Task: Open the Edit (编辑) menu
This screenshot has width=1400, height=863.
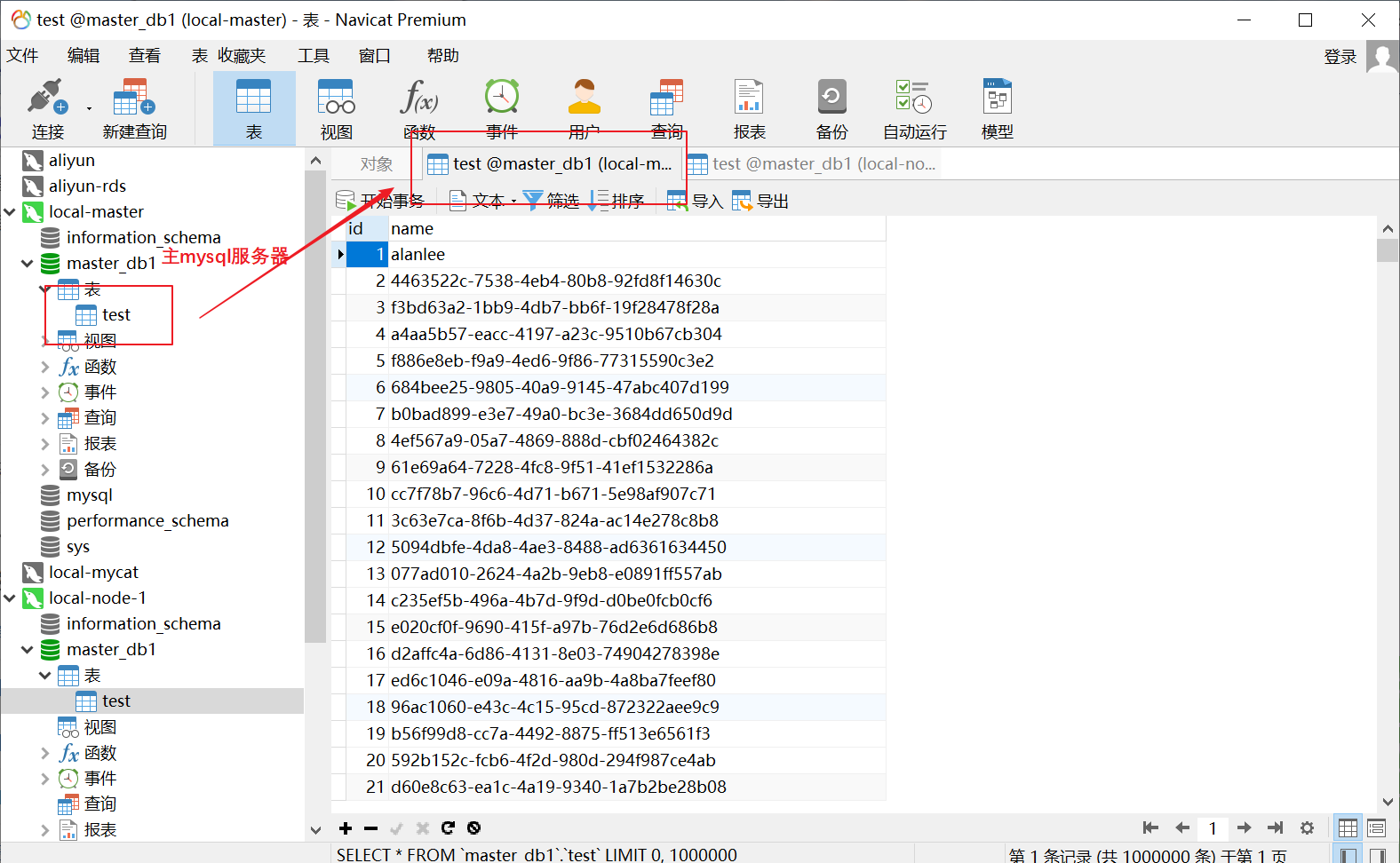Action: tap(84, 56)
